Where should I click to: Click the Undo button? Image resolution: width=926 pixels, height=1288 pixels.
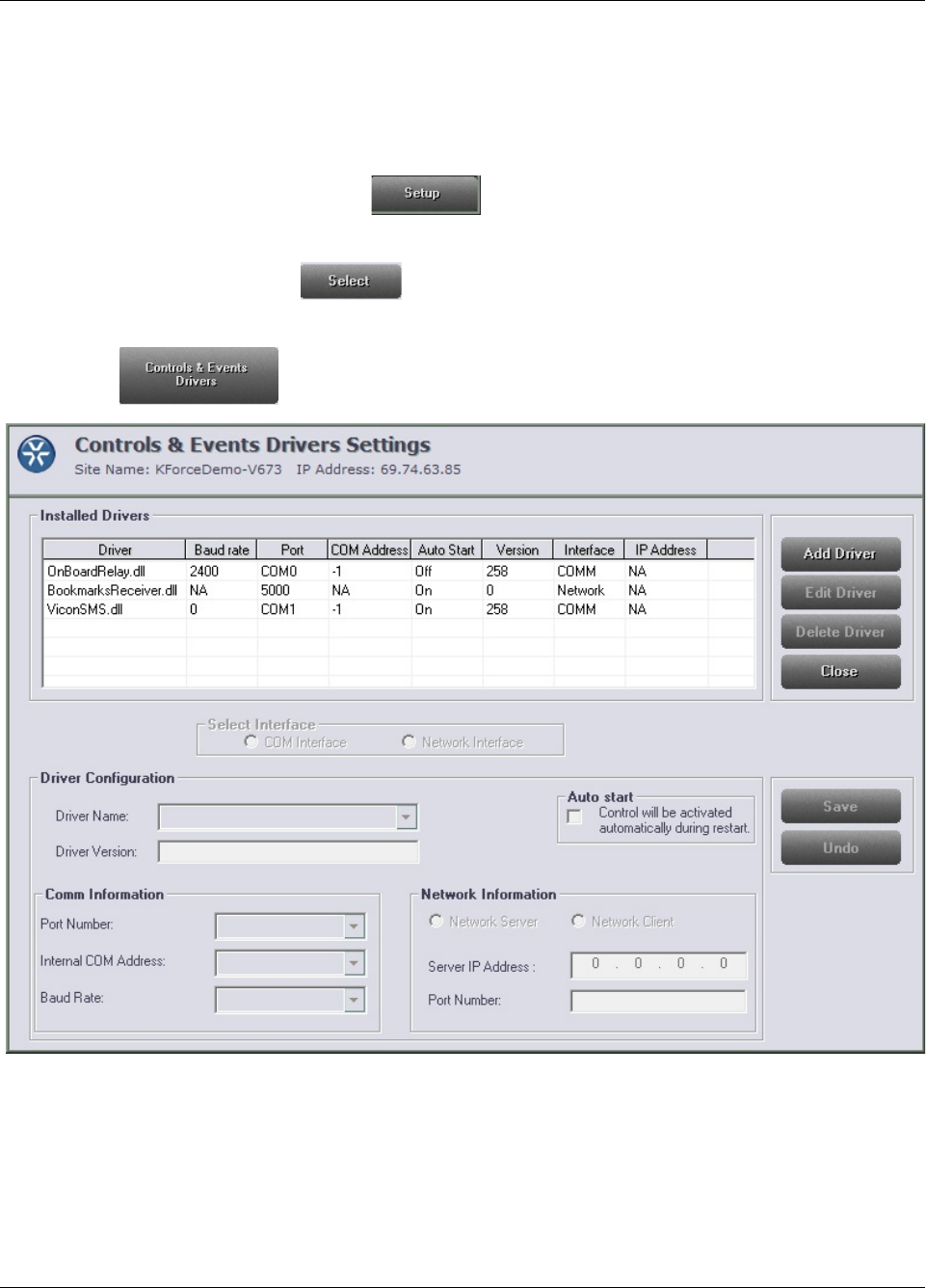click(x=840, y=848)
